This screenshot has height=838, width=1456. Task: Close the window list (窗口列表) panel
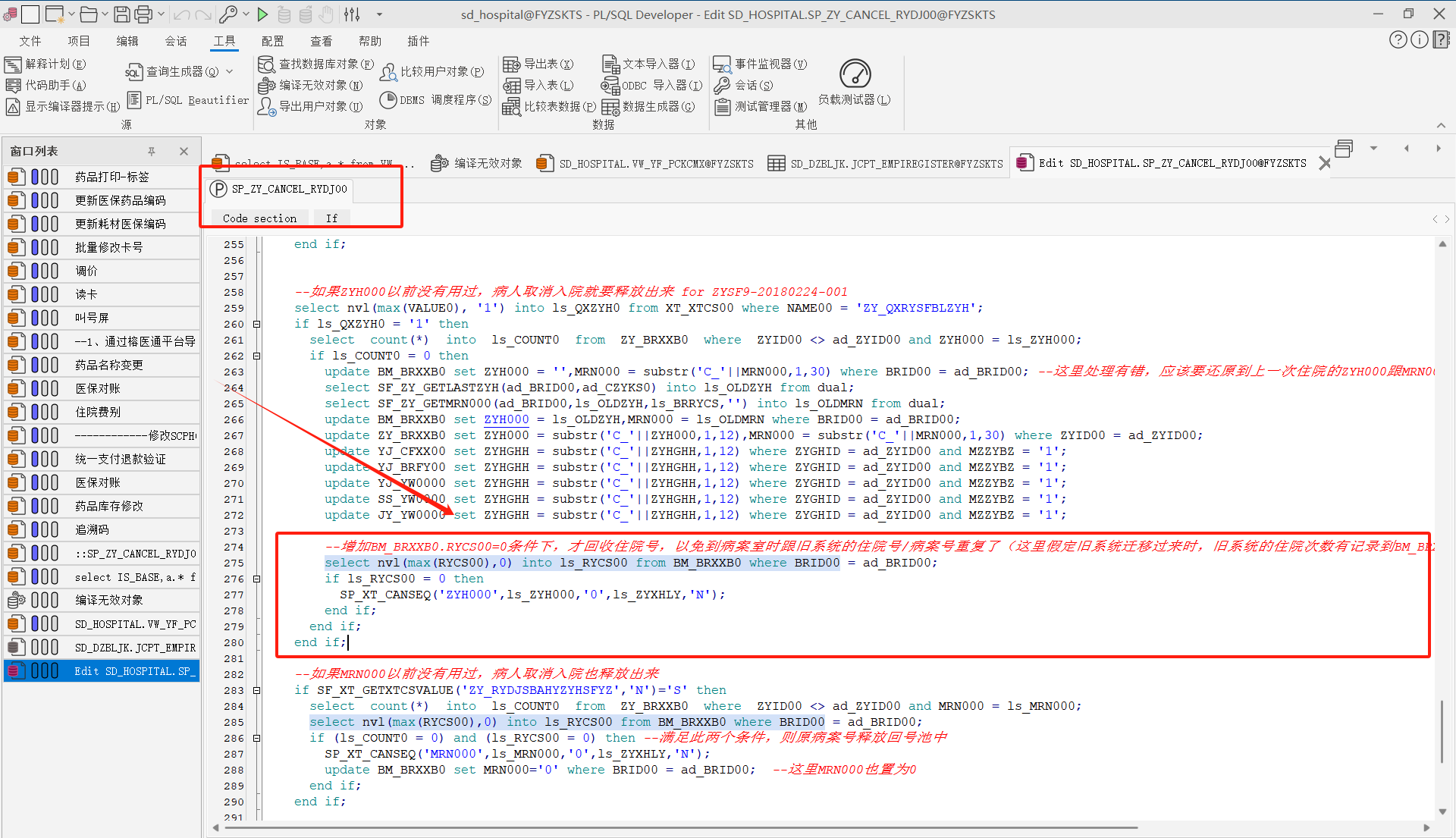184,152
